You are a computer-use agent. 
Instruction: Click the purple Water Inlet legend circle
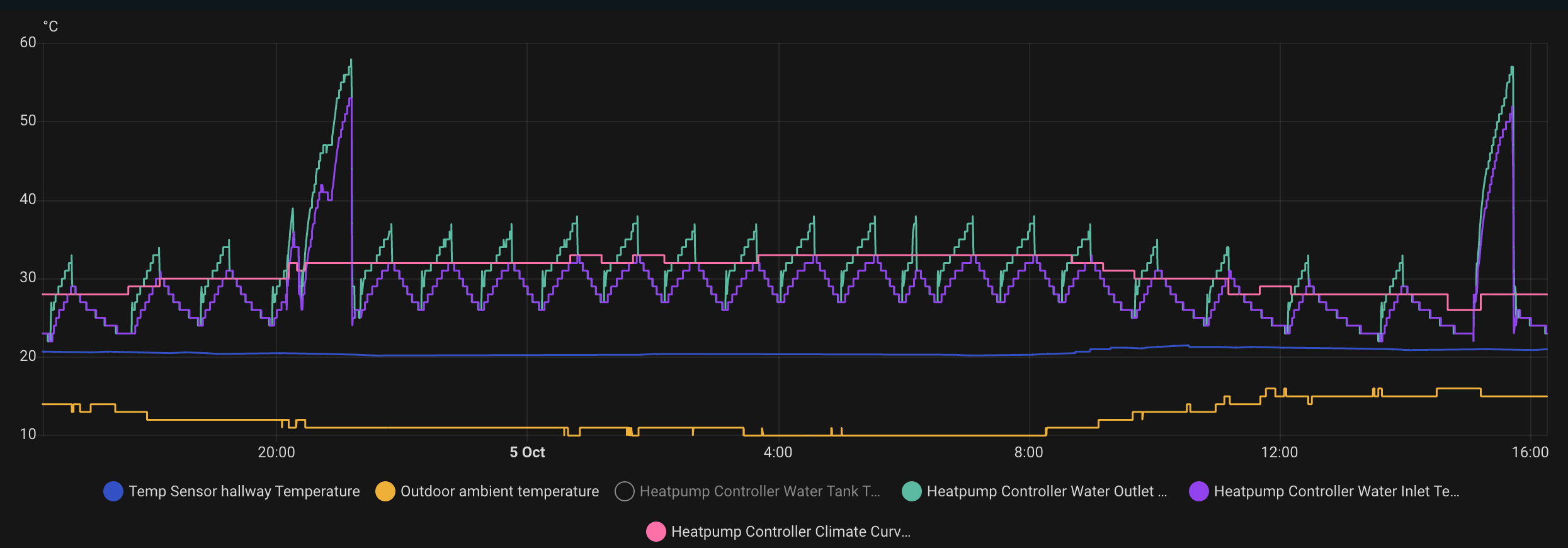1198,491
